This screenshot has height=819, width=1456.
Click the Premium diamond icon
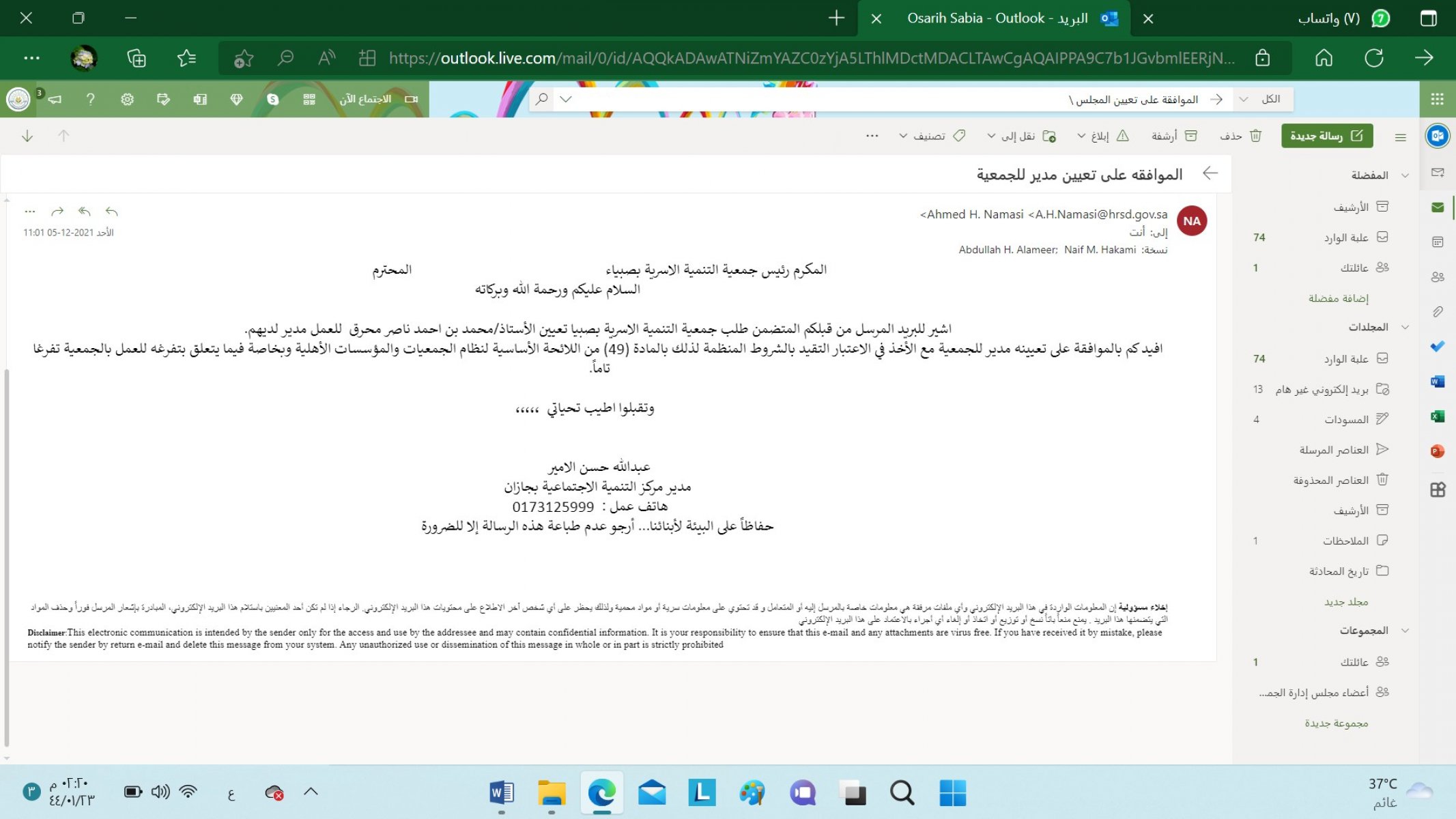click(236, 100)
